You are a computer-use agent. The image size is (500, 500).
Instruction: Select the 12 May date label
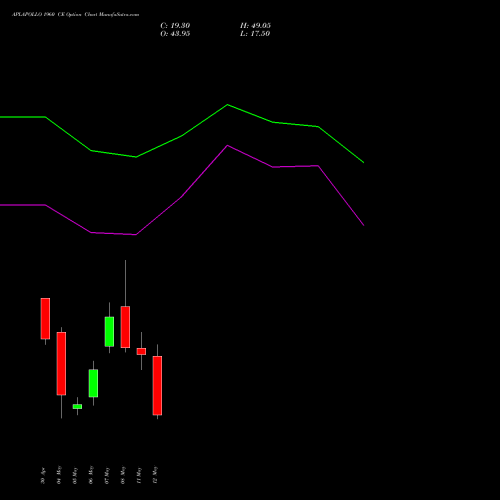[x=155, y=475]
